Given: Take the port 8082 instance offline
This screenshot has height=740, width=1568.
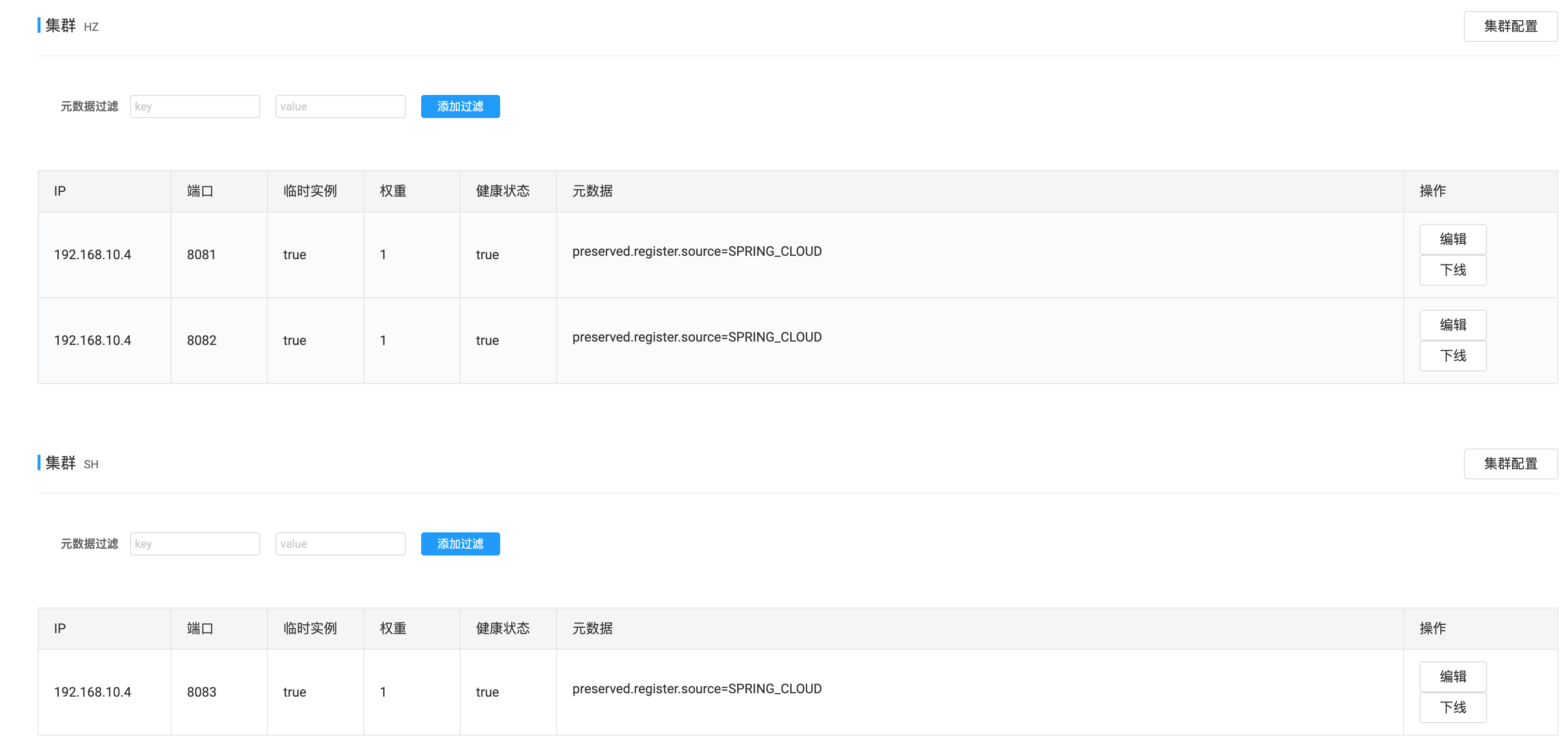Looking at the screenshot, I should pyautogui.click(x=1452, y=356).
